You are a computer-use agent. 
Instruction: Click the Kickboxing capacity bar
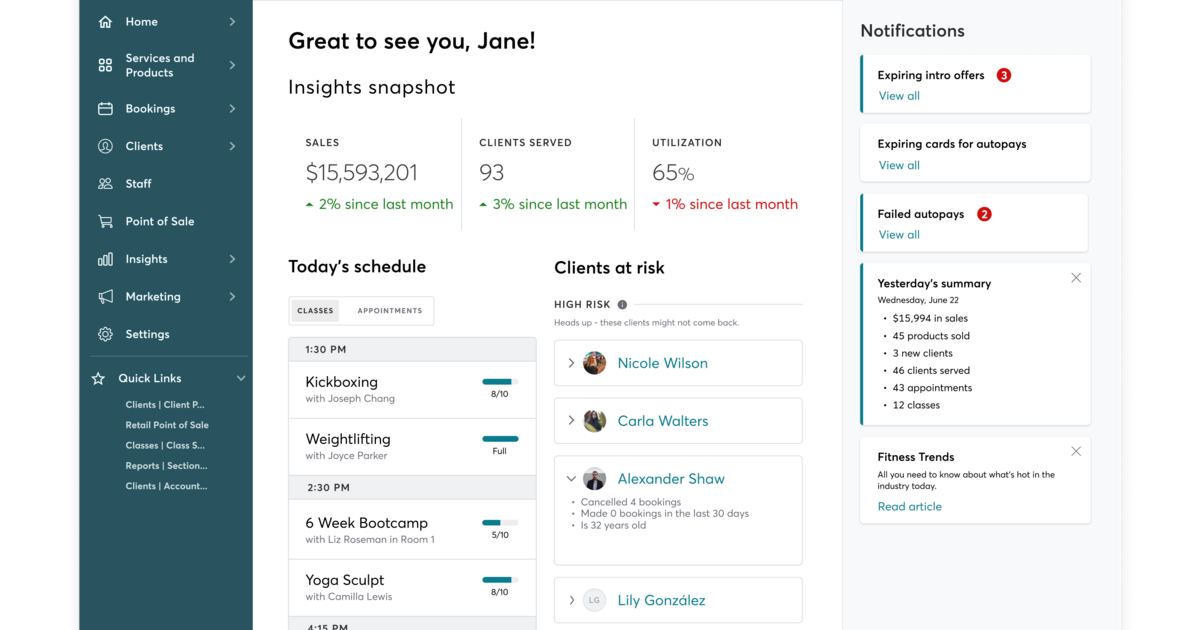tap(499, 381)
